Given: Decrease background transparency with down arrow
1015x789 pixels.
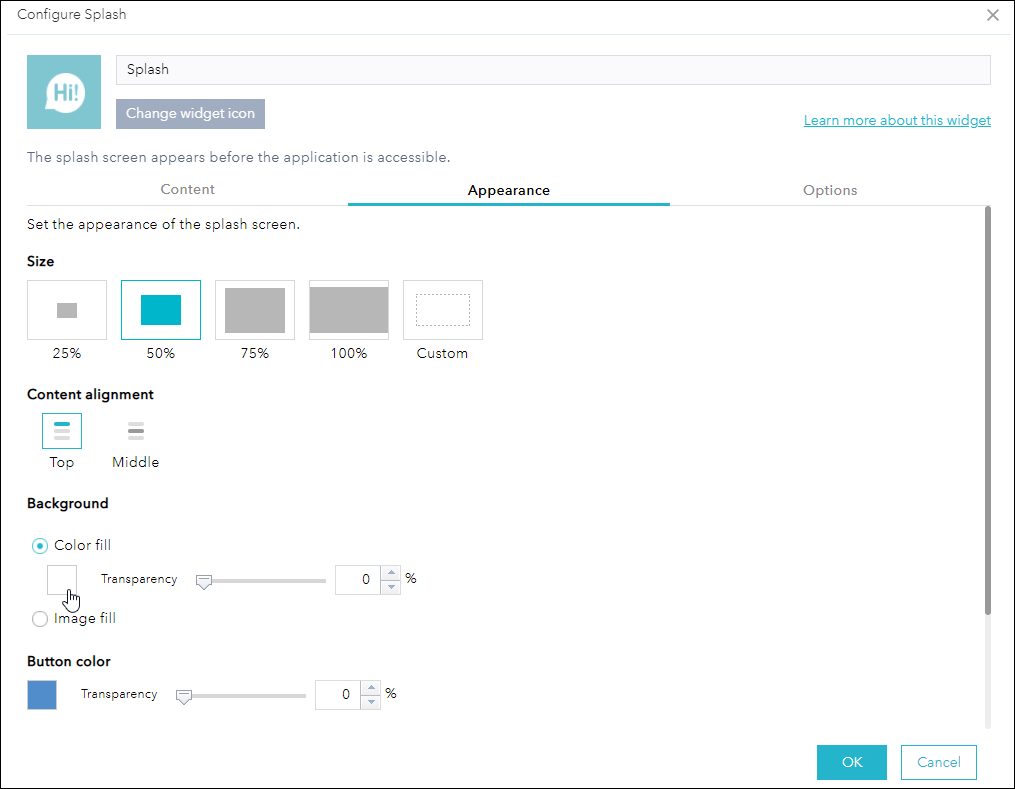Looking at the screenshot, I should (x=391, y=587).
